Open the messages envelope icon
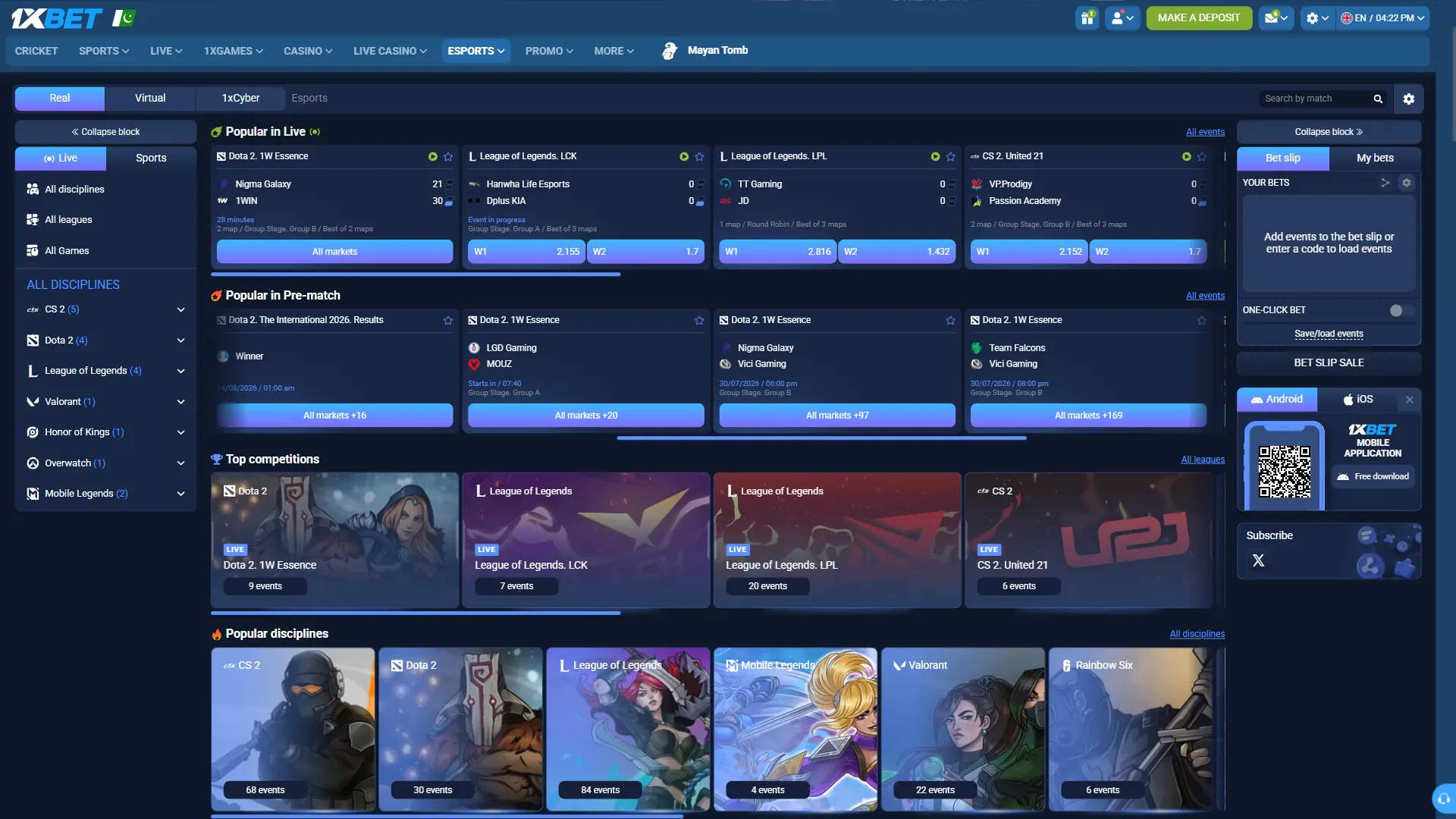Viewport: 1456px width, 819px height. coord(1276,18)
